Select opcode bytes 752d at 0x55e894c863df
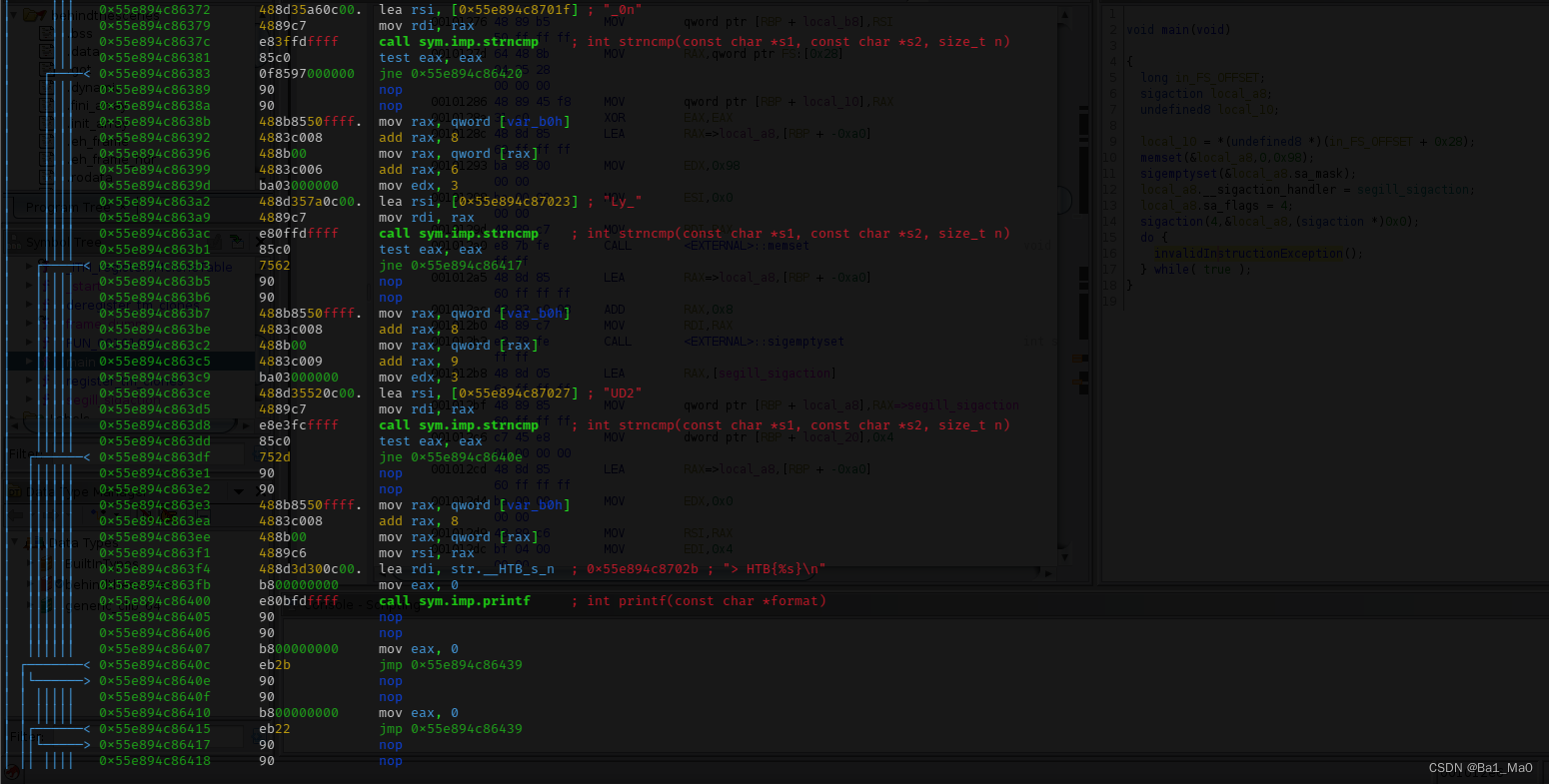1549x784 pixels. click(x=274, y=457)
